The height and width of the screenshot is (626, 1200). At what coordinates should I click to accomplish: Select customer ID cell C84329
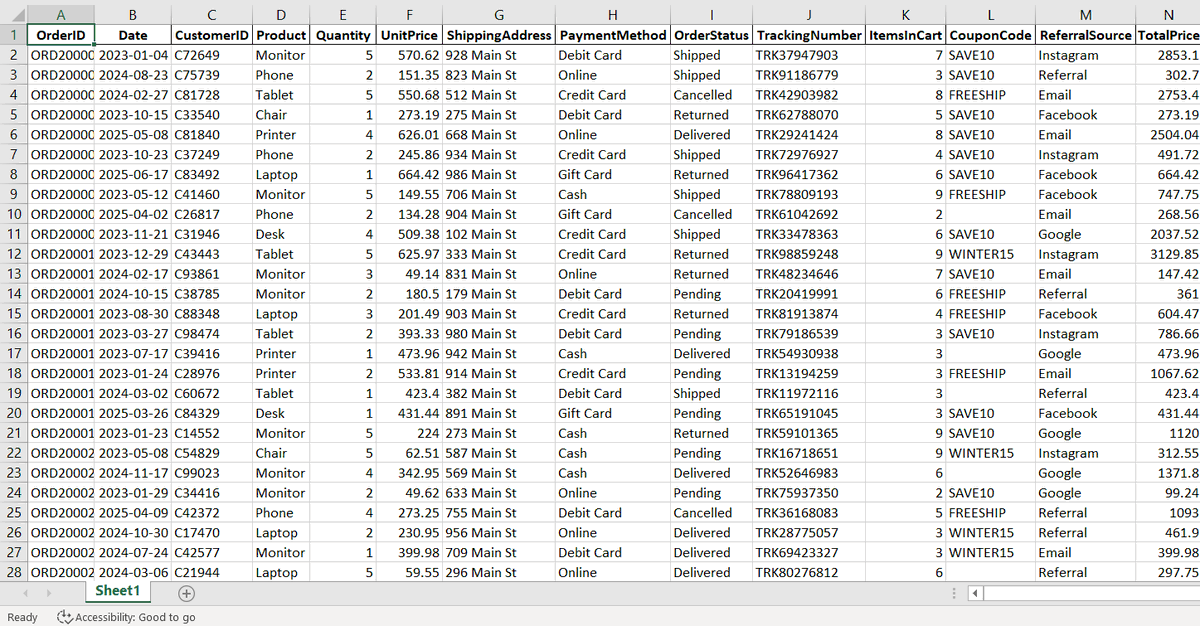point(212,413)
